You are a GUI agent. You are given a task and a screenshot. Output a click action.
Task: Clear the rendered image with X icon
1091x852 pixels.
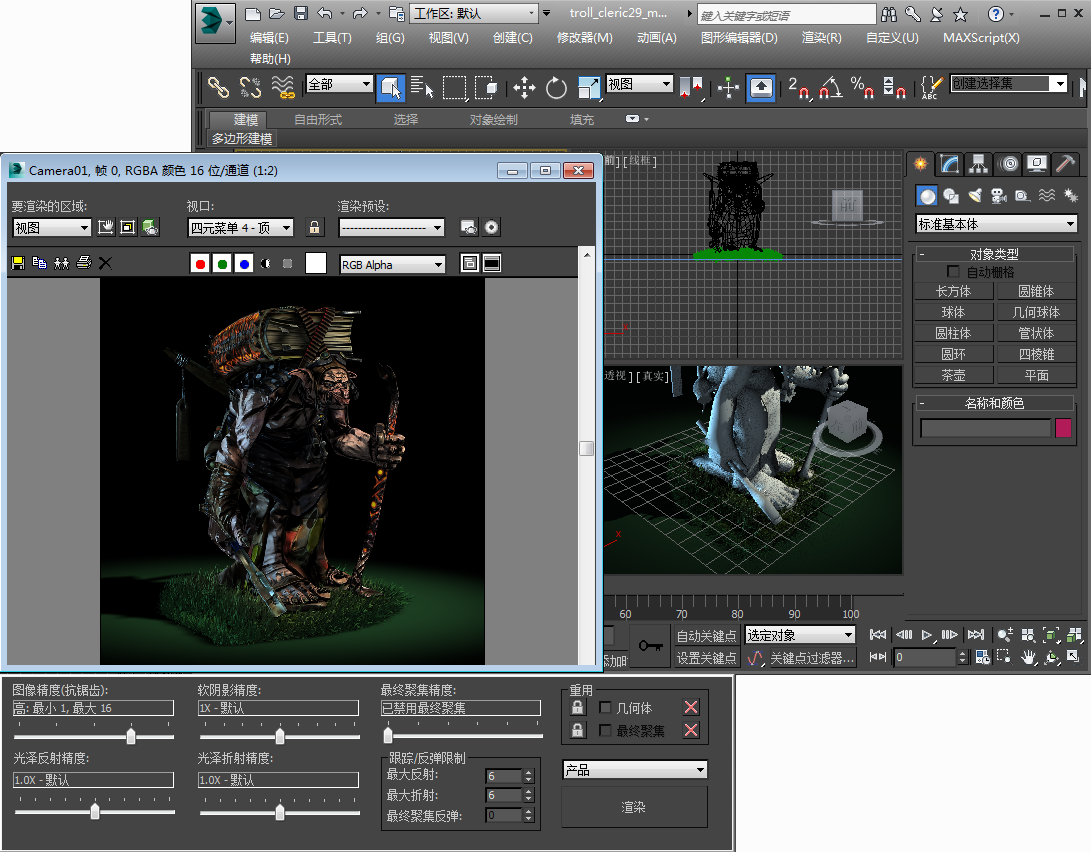pos(105,263)
